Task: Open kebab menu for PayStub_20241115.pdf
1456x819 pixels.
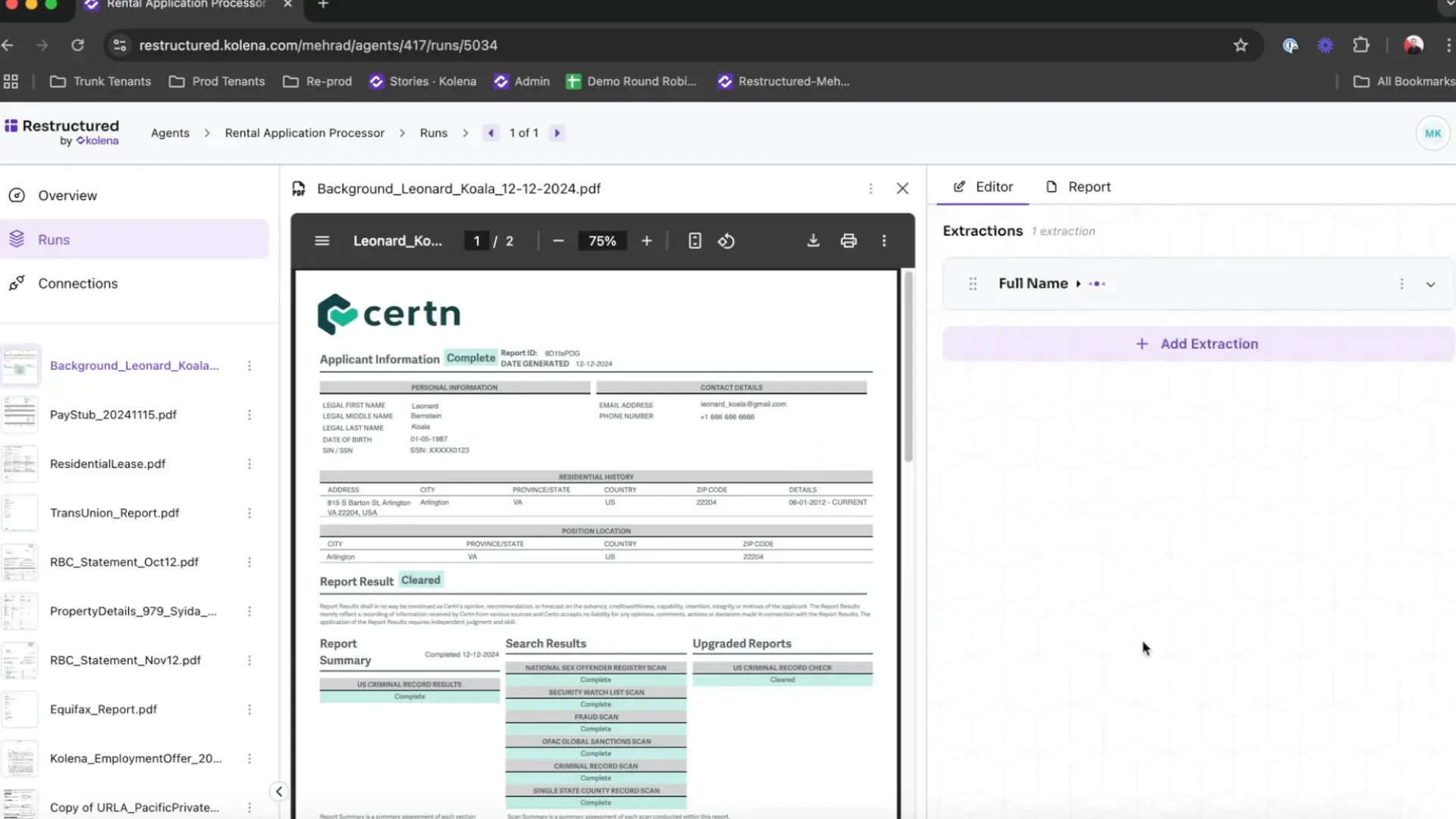Action: point(249,415)
